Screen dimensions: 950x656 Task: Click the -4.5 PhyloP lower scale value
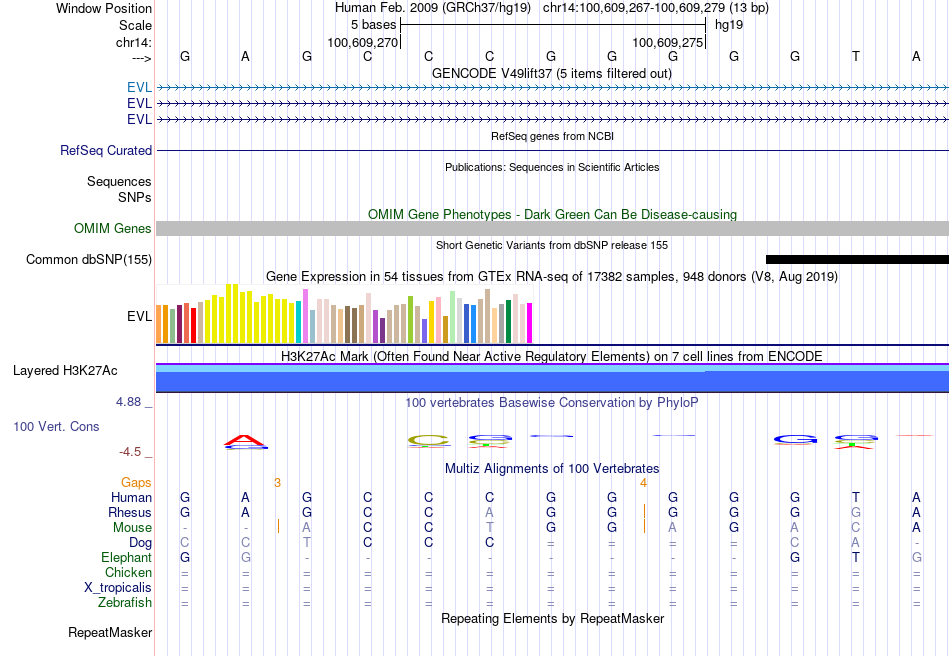pyautogui.click(x=130, y=452)
